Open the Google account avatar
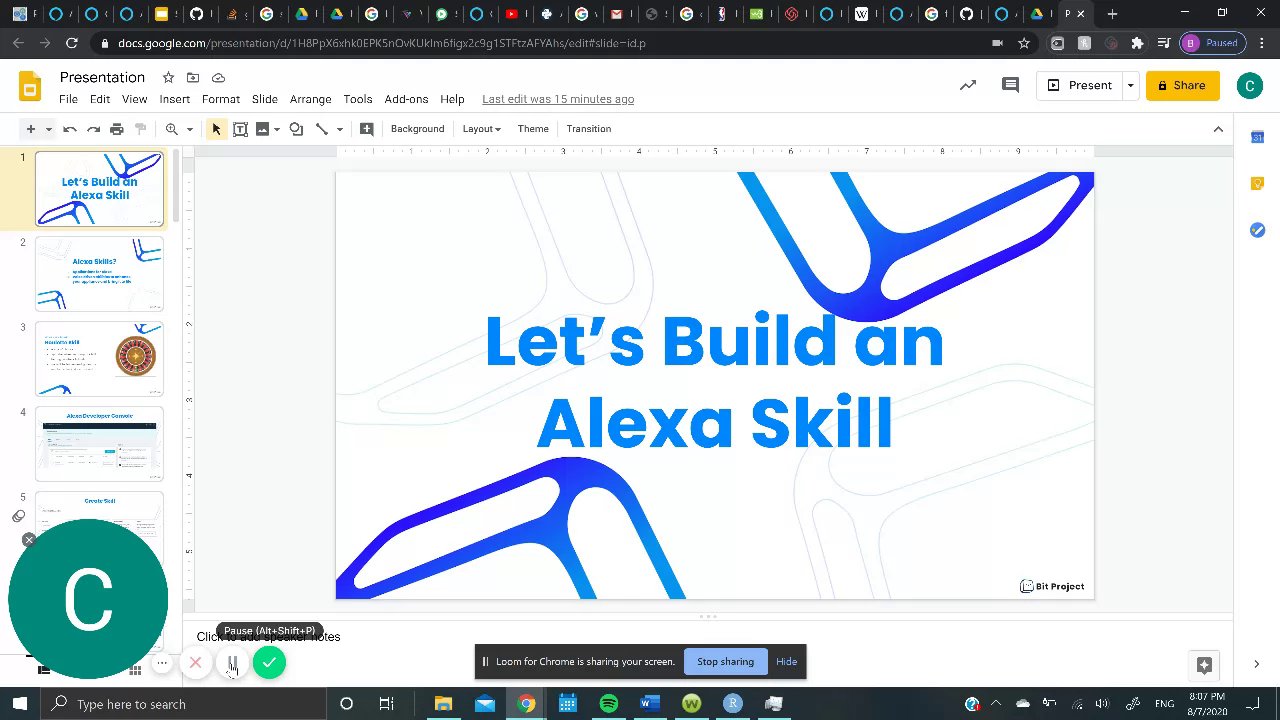 [x=1249, y=85]
